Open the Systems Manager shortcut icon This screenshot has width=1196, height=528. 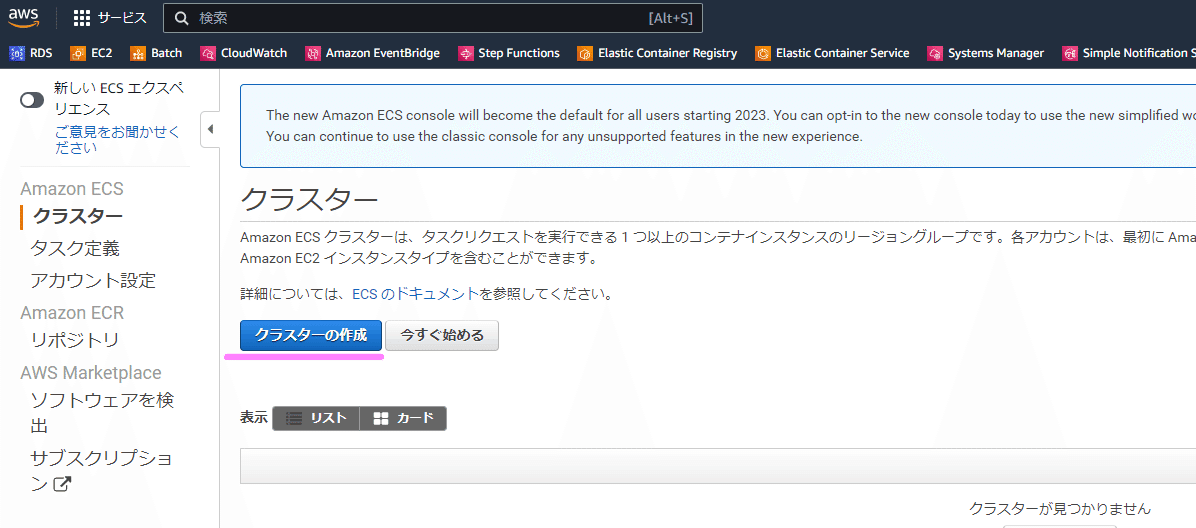click(935, 53)
